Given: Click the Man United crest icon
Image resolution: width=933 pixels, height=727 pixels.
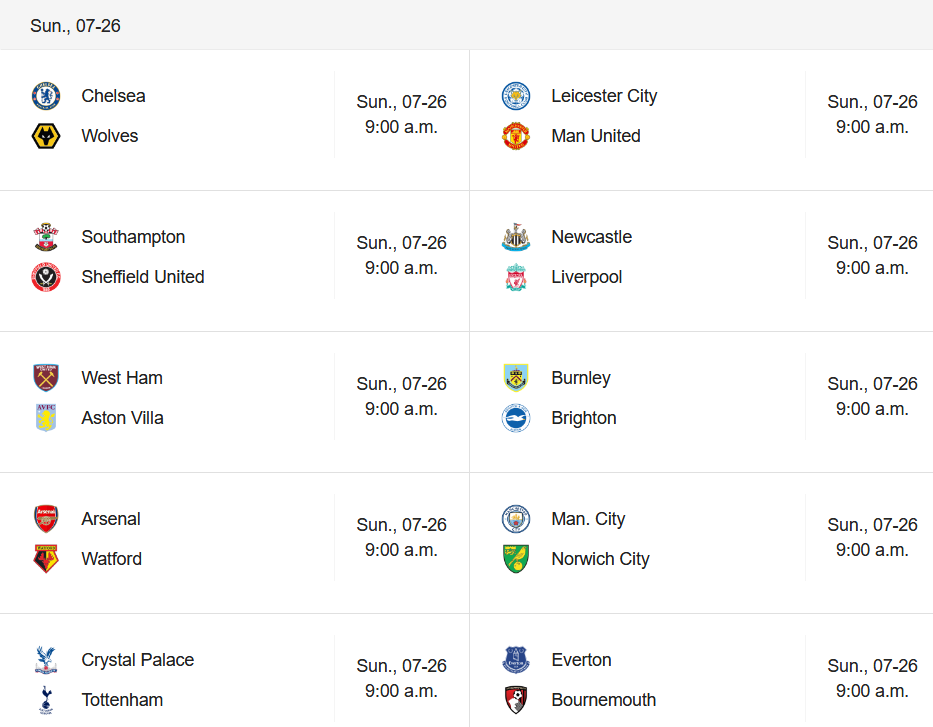Looking at the screenshot, I should point(516,136).
